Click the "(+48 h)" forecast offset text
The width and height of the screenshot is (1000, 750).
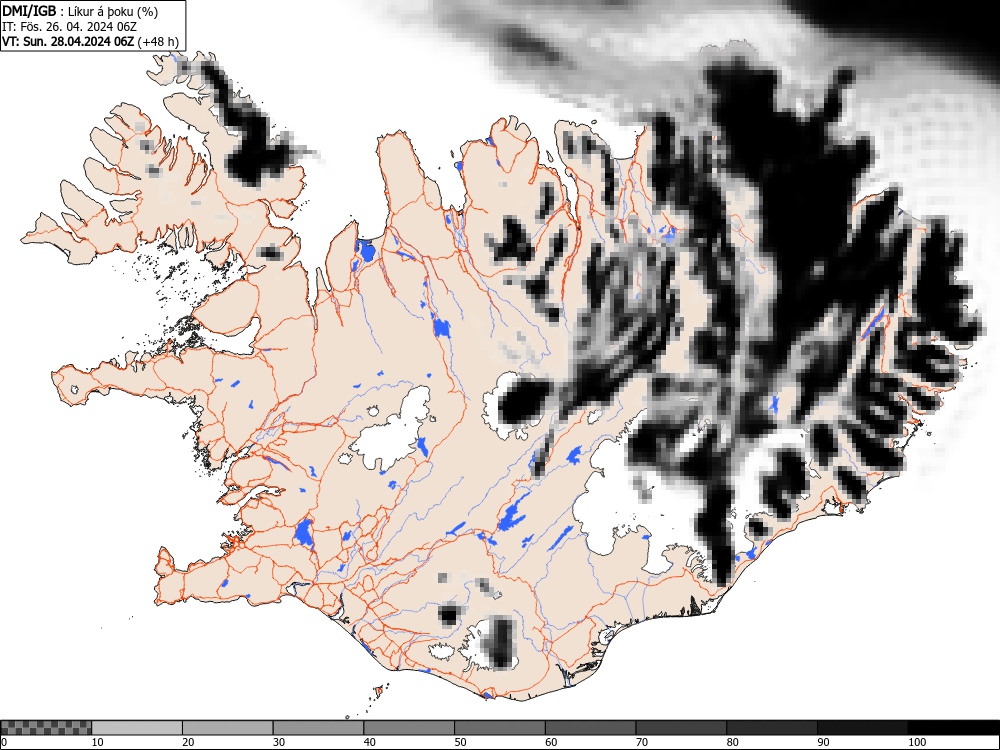point(158,42)
